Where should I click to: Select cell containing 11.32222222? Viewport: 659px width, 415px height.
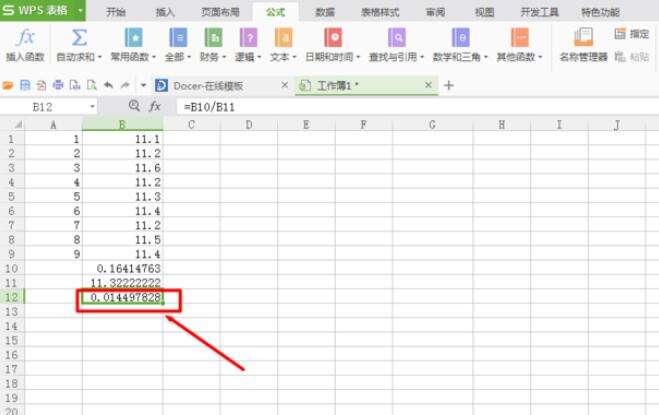122,283
